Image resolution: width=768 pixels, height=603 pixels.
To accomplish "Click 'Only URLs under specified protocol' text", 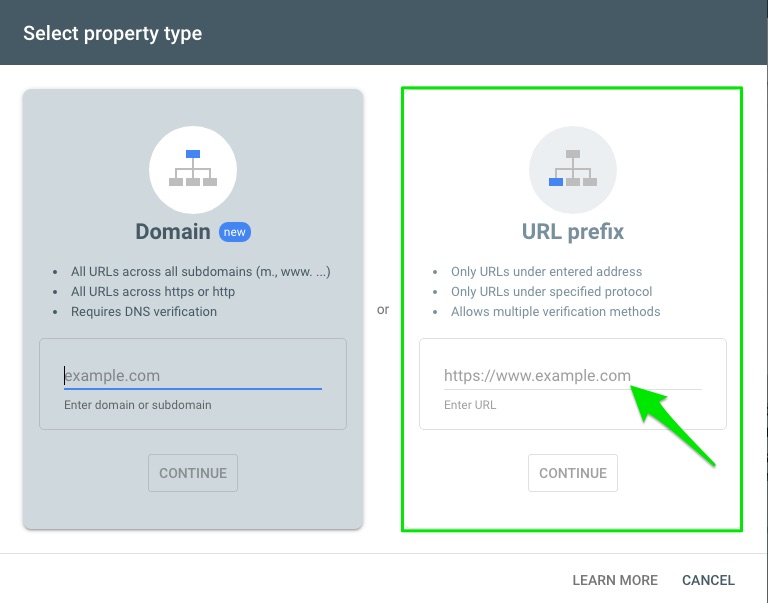I will tap(552, 291).
